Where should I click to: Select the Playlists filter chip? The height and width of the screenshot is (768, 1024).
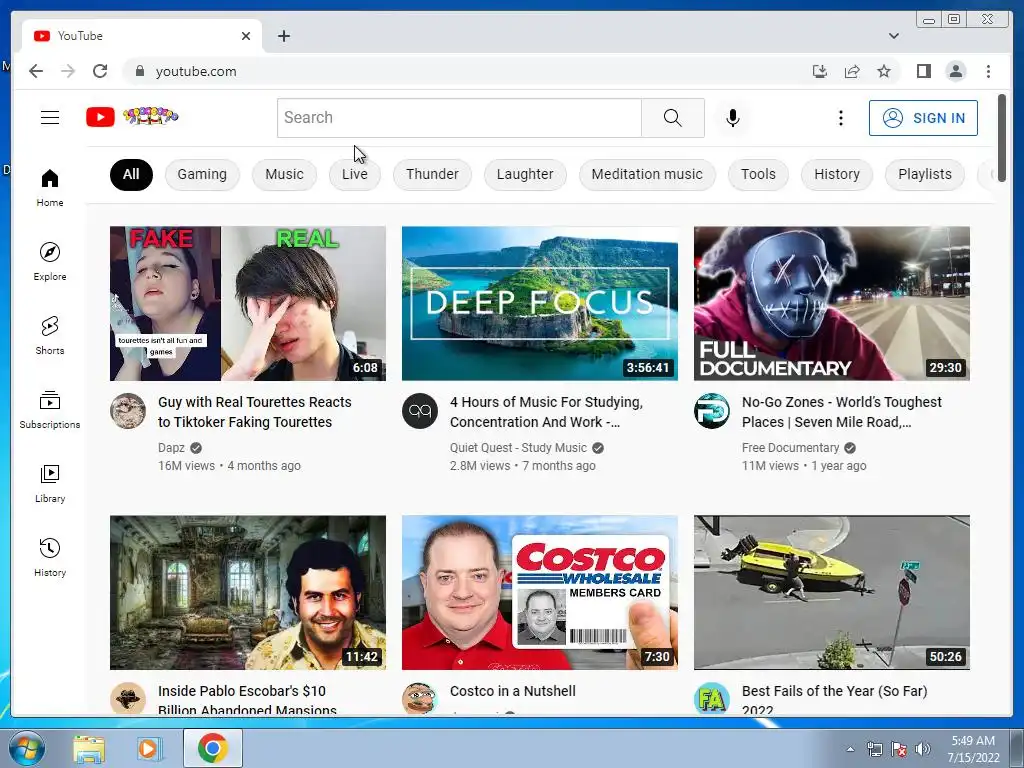coord(925,174)
